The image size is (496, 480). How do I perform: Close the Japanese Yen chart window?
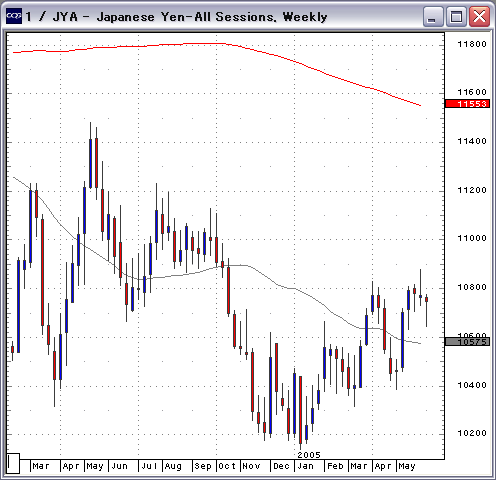pos(479,16)
